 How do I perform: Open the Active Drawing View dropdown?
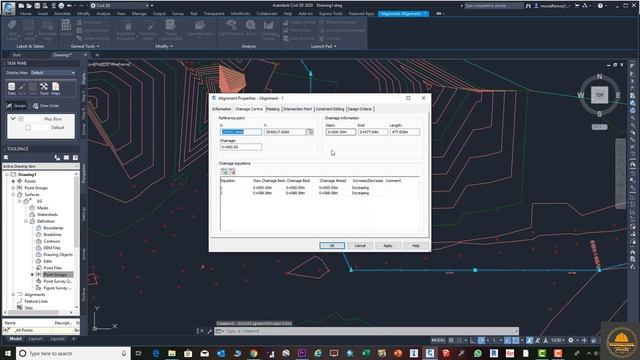40,167
